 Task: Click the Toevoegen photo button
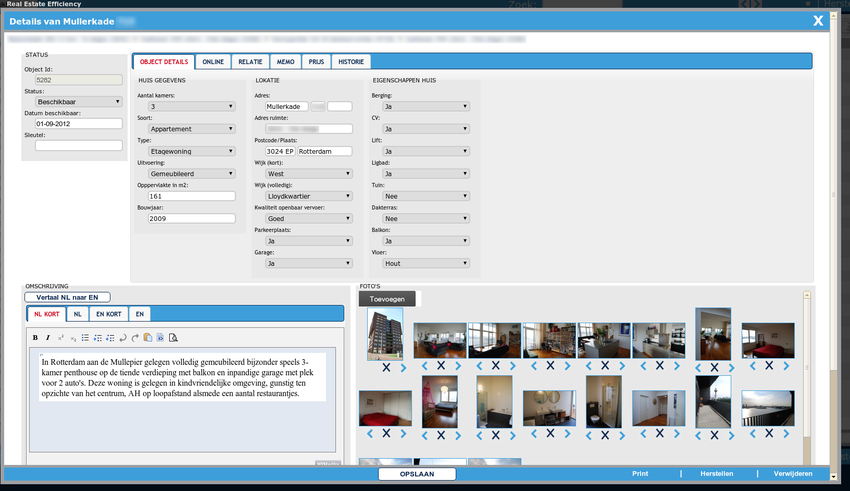[387, 299]
